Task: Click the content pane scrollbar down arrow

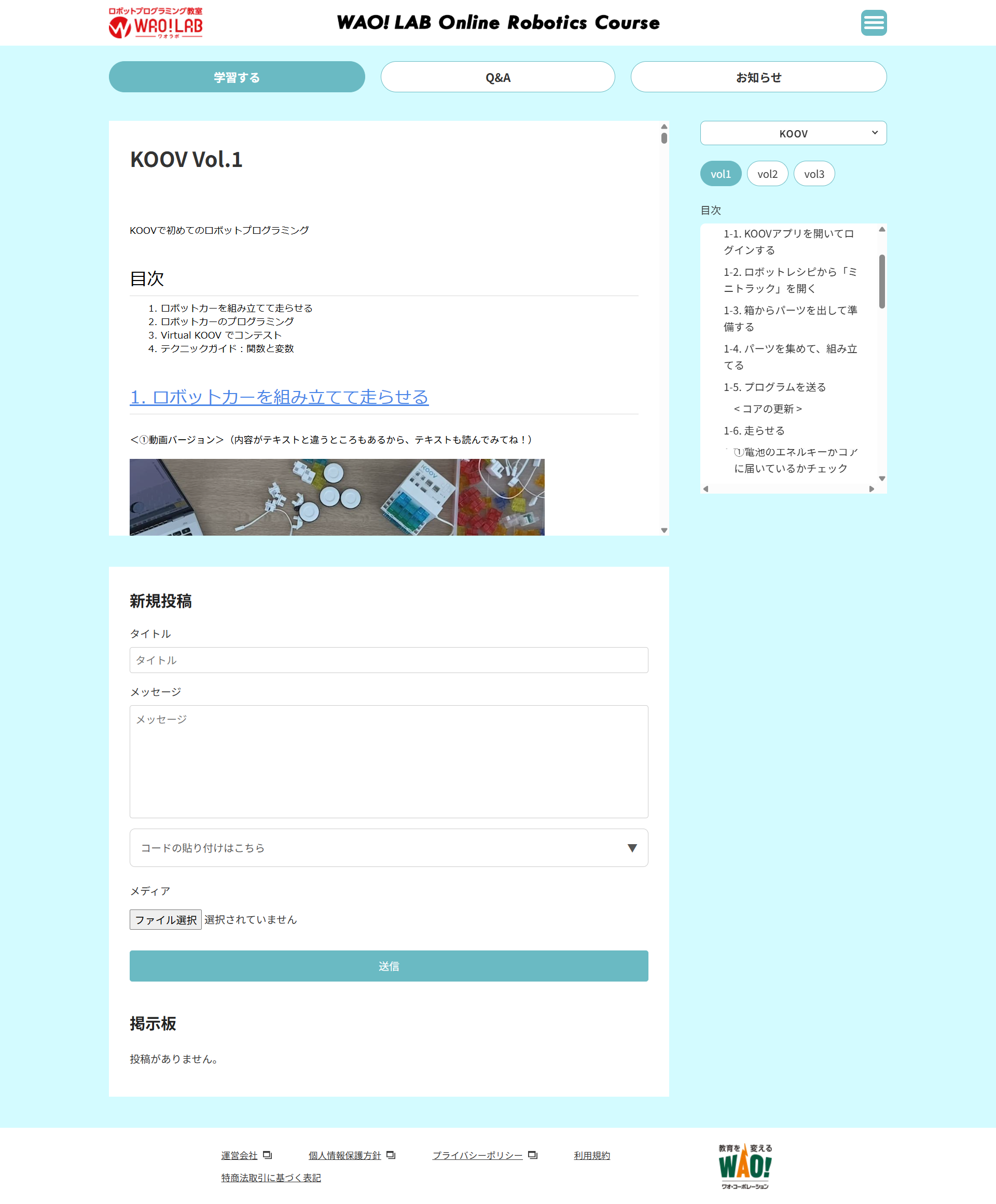Action: click(x=664, y=530)
